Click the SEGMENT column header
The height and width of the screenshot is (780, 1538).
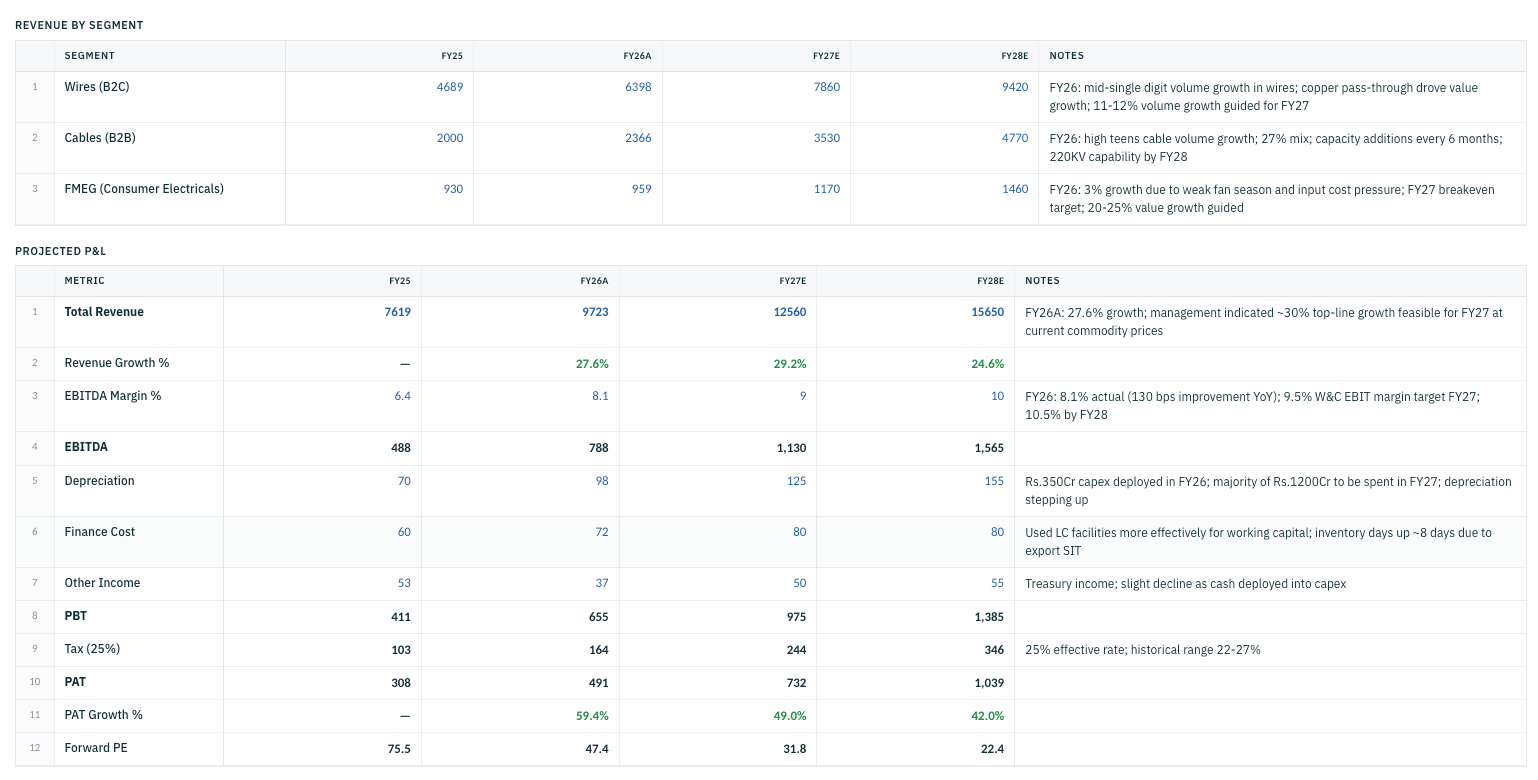coord(90,56)
